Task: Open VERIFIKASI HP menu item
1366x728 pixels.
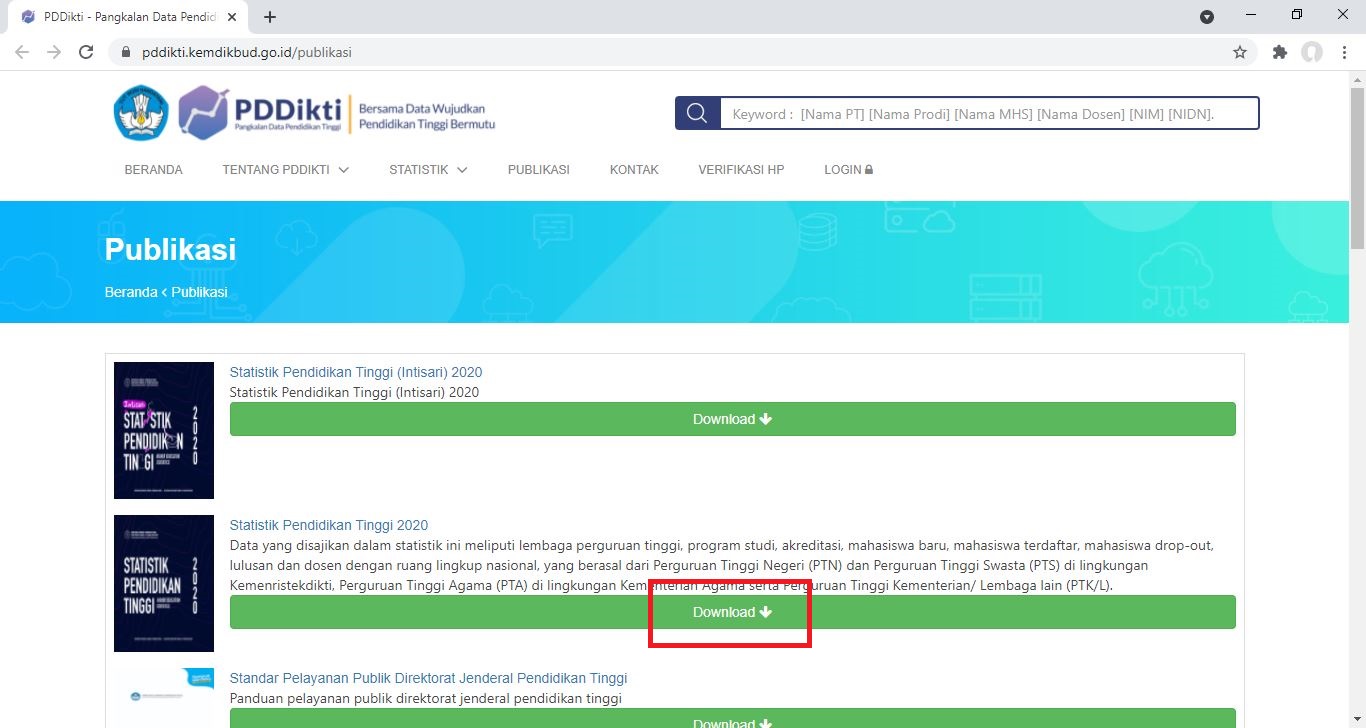Action: pyautogui.click(x=741, y=170)
